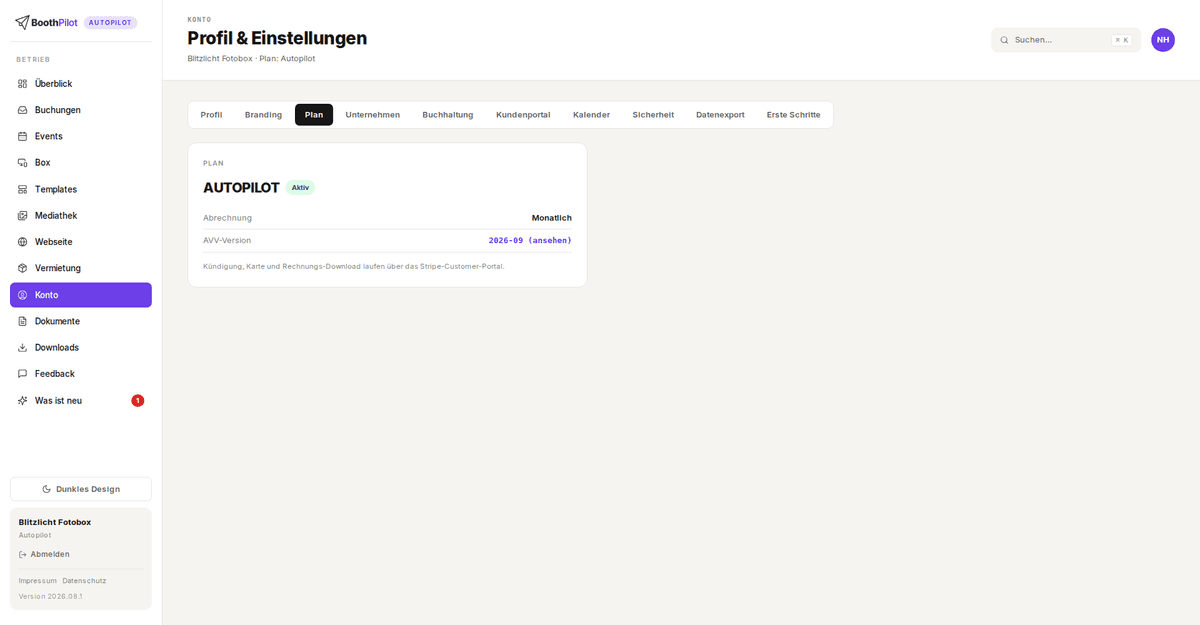
Task: Click the Version 2026.08.1 text
Action: (x=51, y=597)
